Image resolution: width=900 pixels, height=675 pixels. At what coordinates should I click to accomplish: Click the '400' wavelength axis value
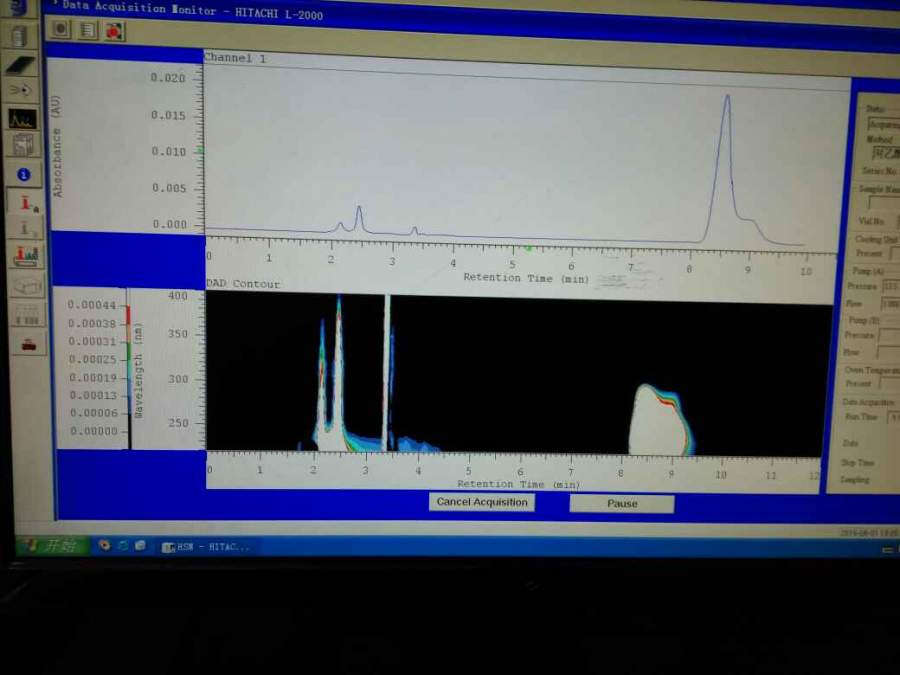point(177,296)
